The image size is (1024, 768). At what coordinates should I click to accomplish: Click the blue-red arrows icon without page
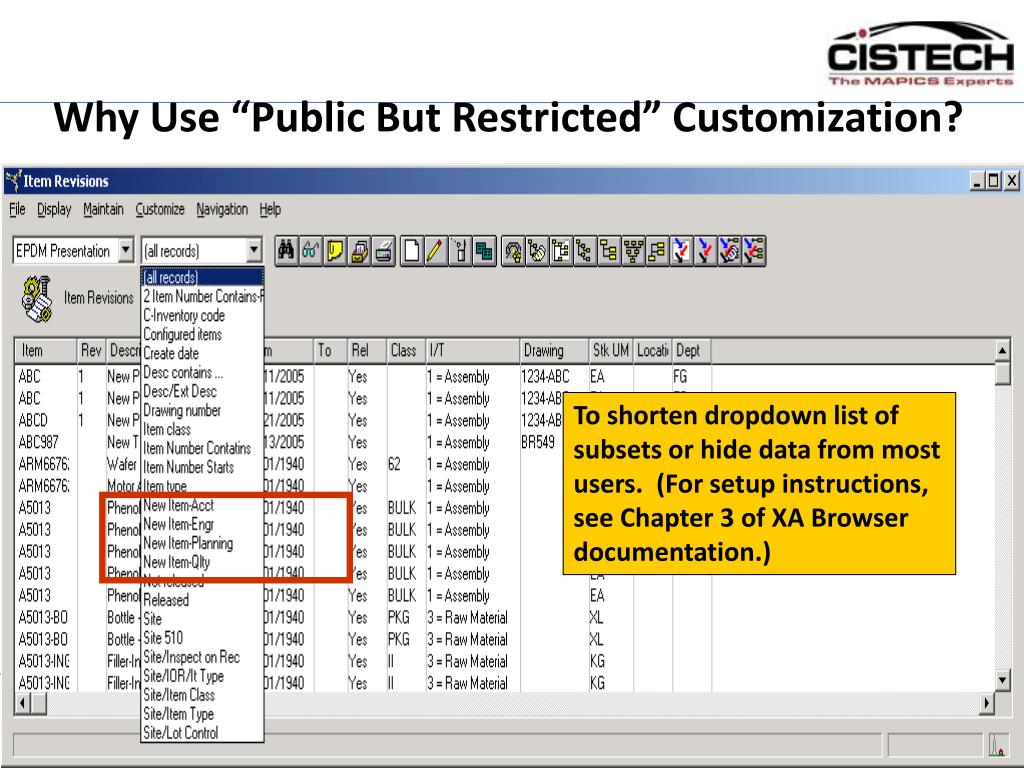(x=705, y=251)
